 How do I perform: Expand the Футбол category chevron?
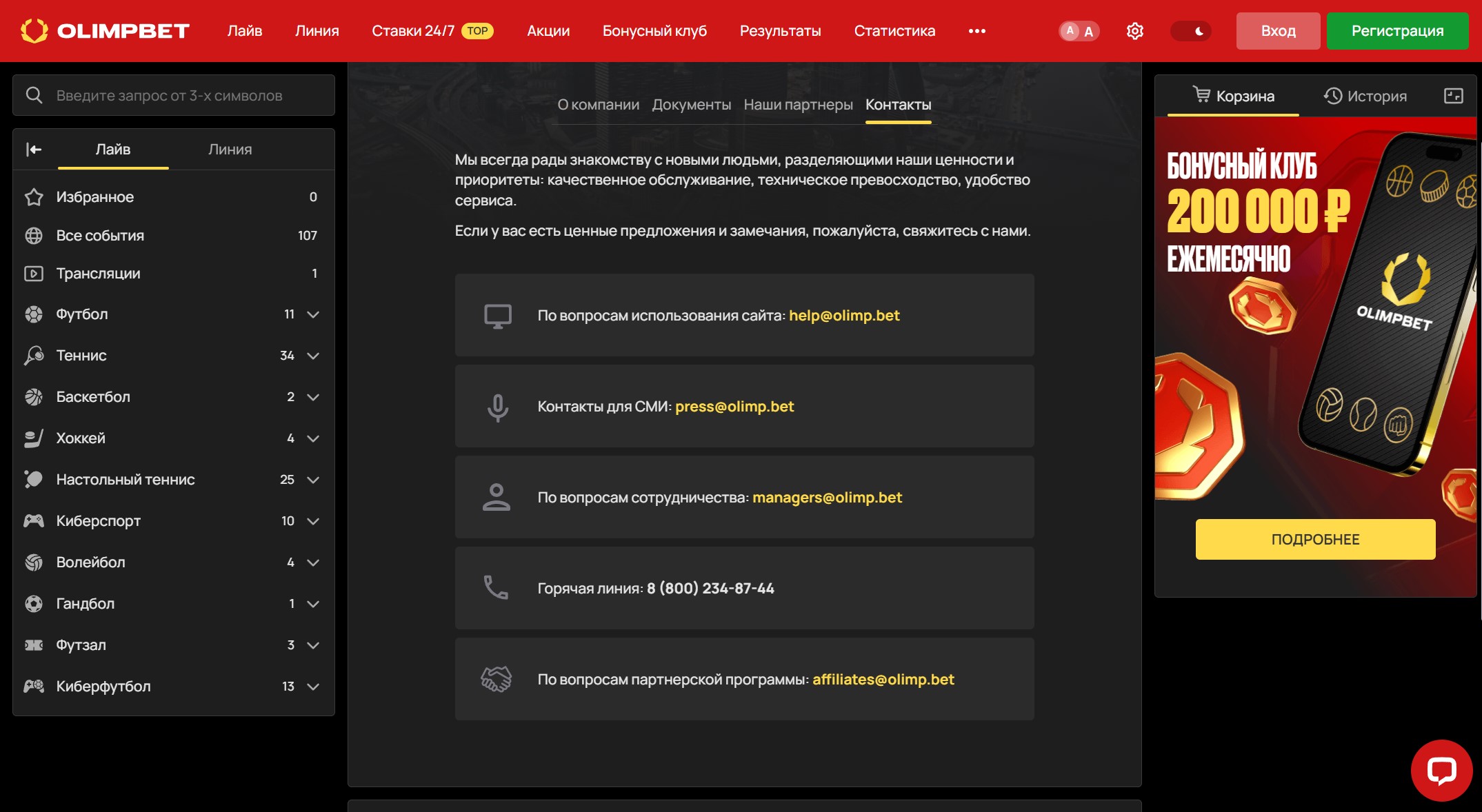click(x=313, y=314)
